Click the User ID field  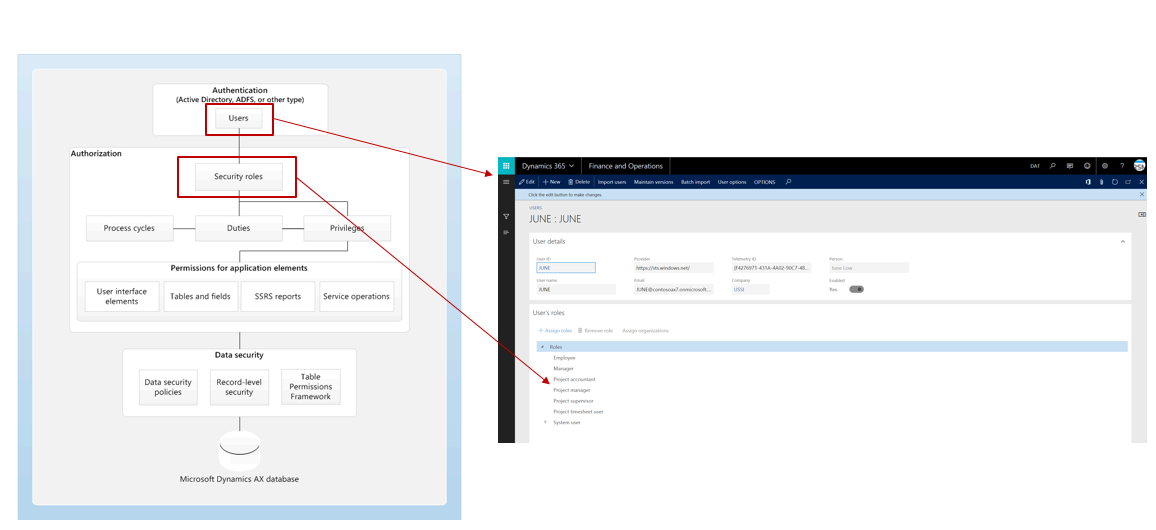point(565,268)
